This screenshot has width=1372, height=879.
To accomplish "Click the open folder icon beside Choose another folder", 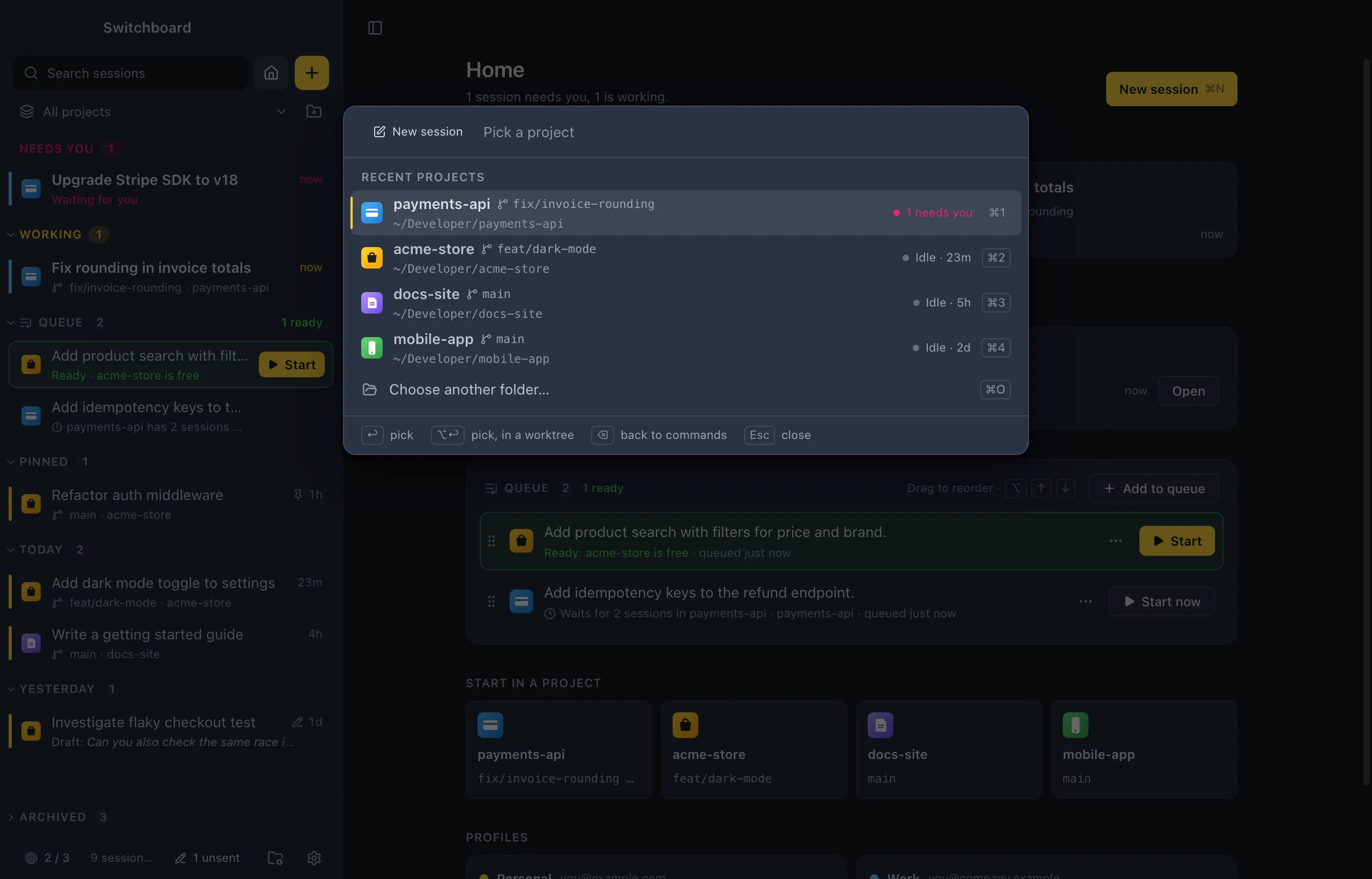I will pos(370,389).
